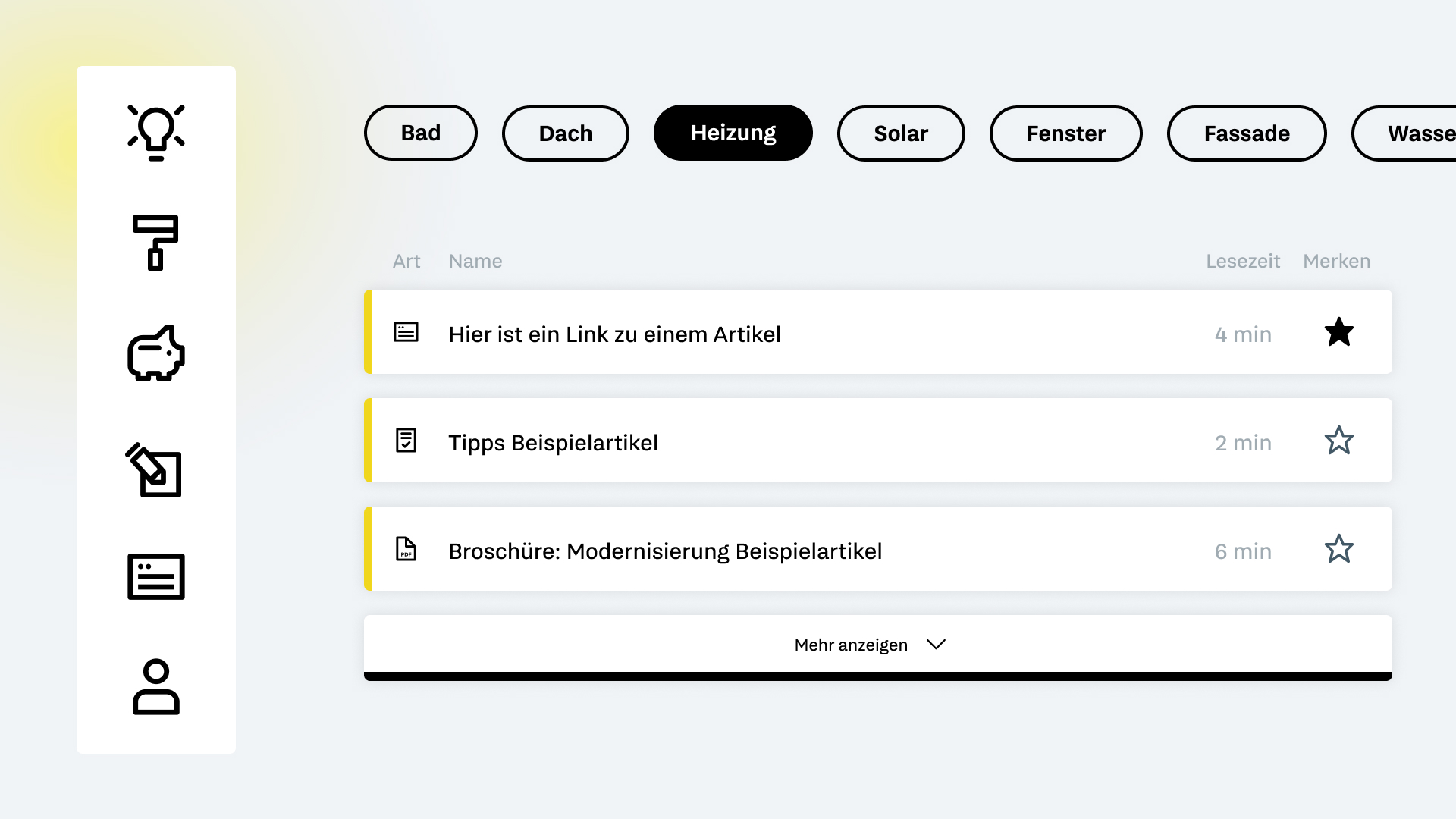Viewport: 1456px width, 819px height.
Task: Select the Fassade category filter
Action: 1247,133
